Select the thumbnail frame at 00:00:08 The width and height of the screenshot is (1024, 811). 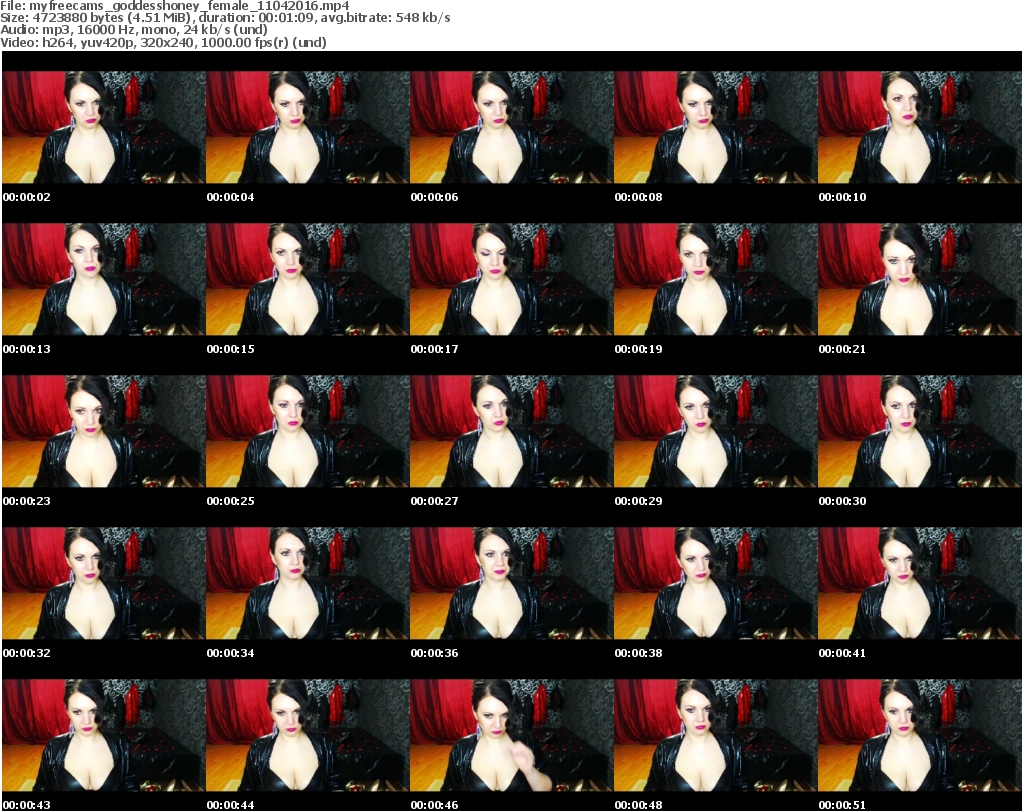tap(715, 127)
